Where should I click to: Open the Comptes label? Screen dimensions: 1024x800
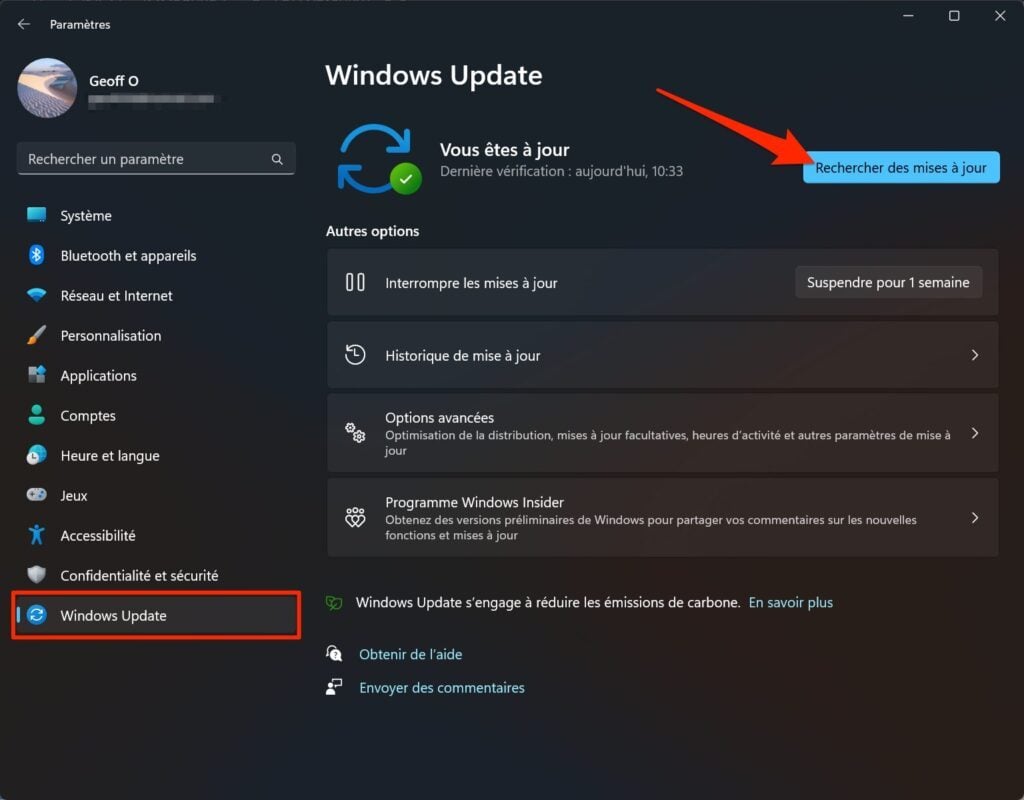[x=88, y=415]
